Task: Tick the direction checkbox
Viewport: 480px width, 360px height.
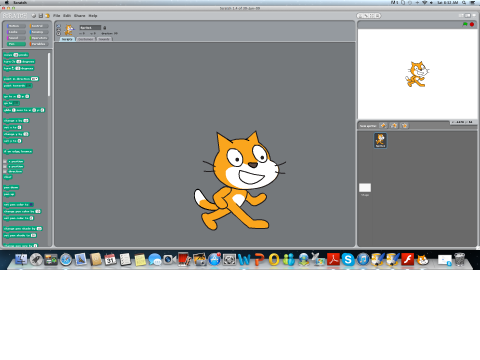Action: (x=5, y=171)
